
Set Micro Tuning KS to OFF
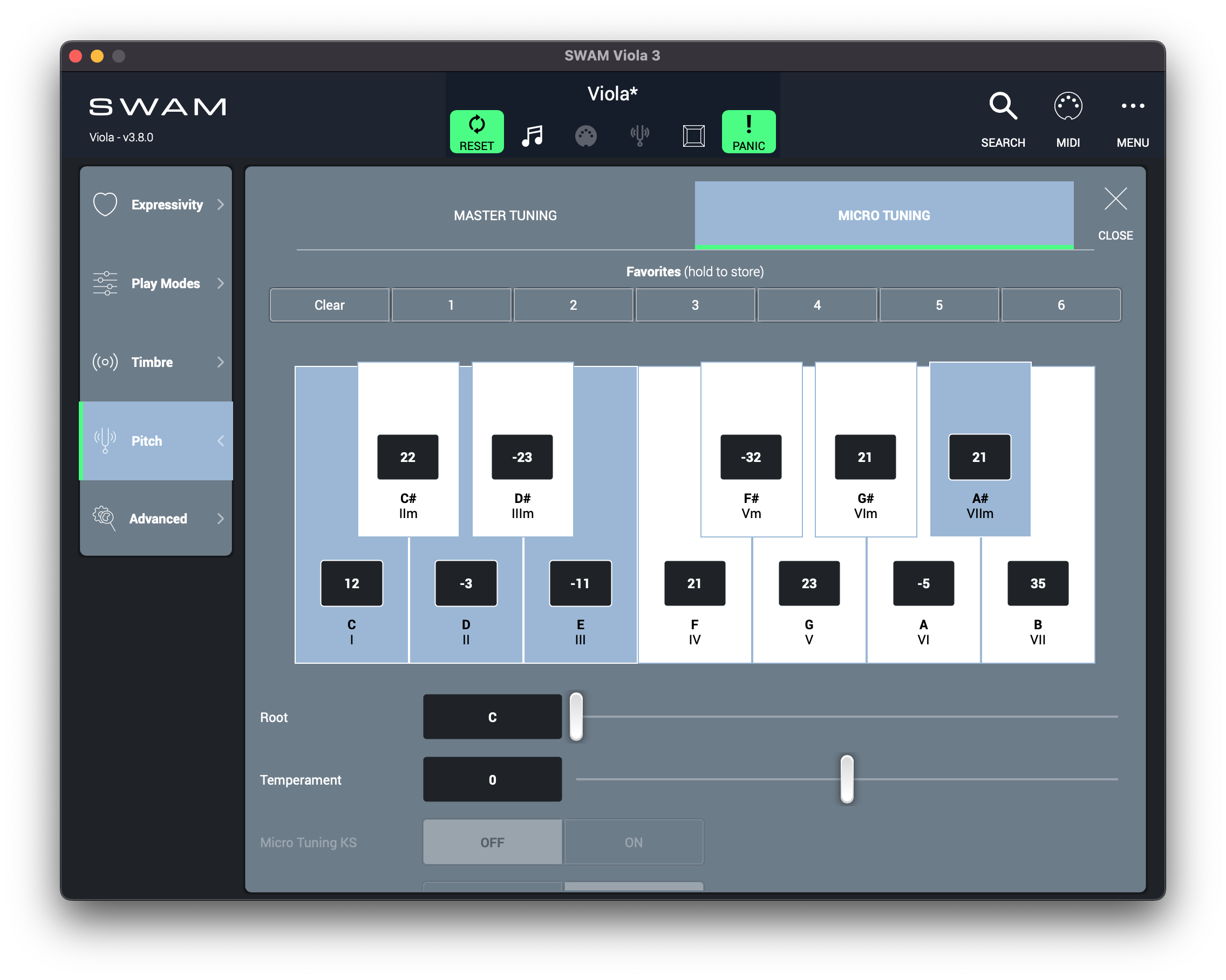(x=492, y=842)
